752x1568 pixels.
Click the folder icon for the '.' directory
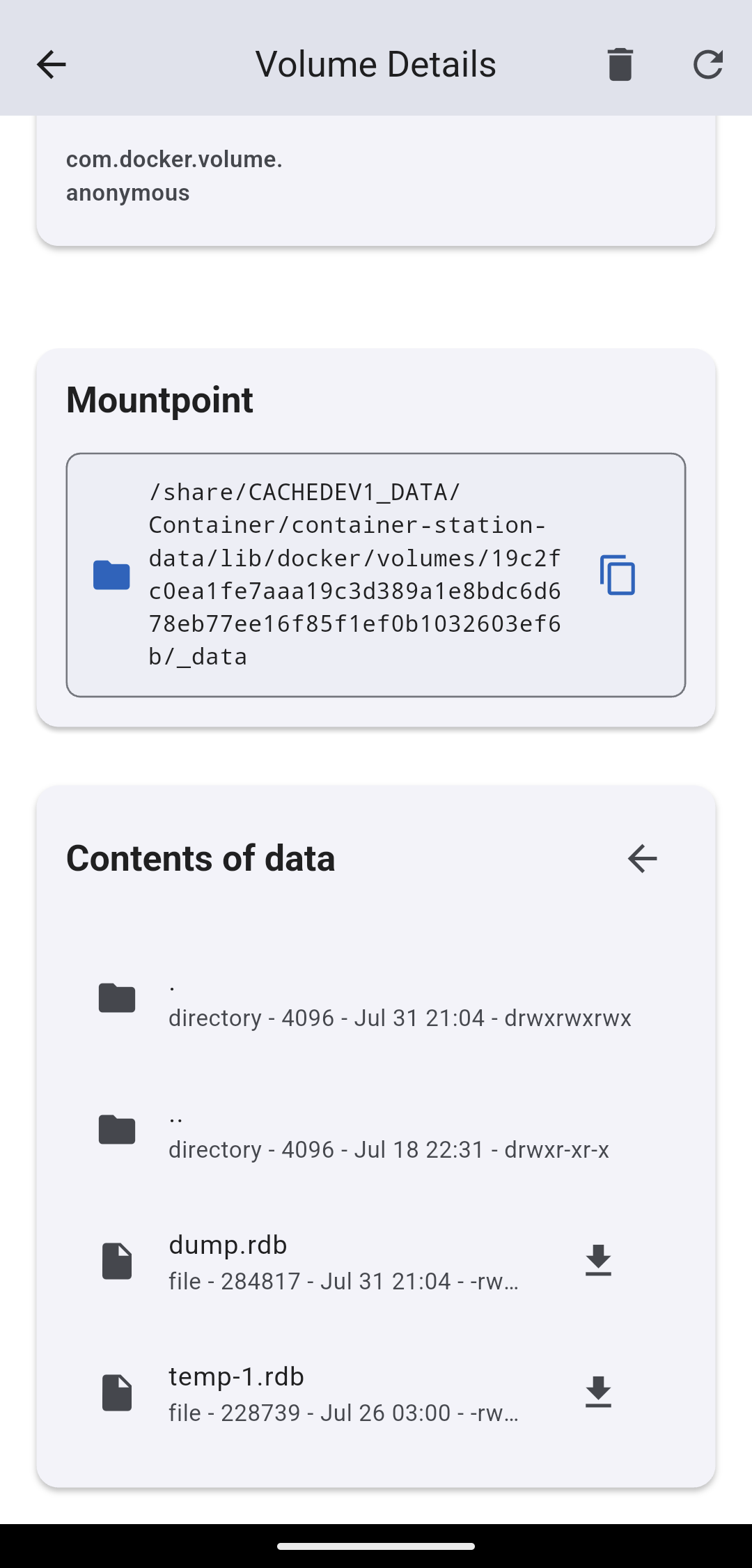[x=118, y=999]
